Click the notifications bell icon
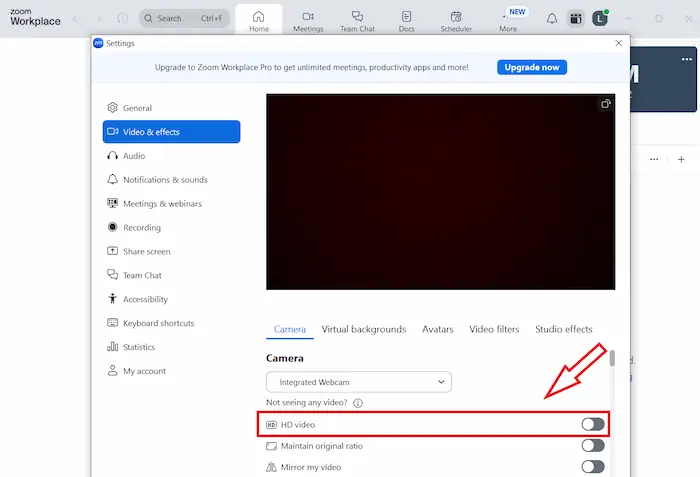 coord(552,18)
